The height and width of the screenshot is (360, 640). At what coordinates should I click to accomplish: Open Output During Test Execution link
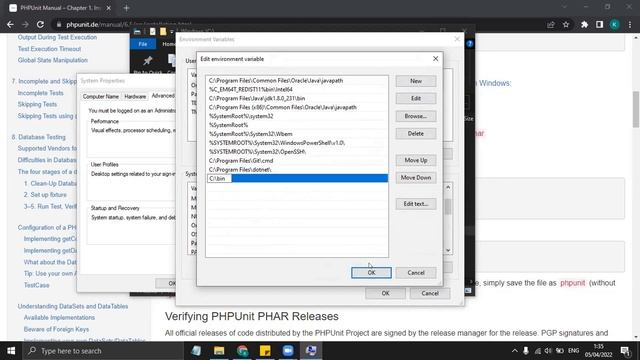[x=57, y=37]
